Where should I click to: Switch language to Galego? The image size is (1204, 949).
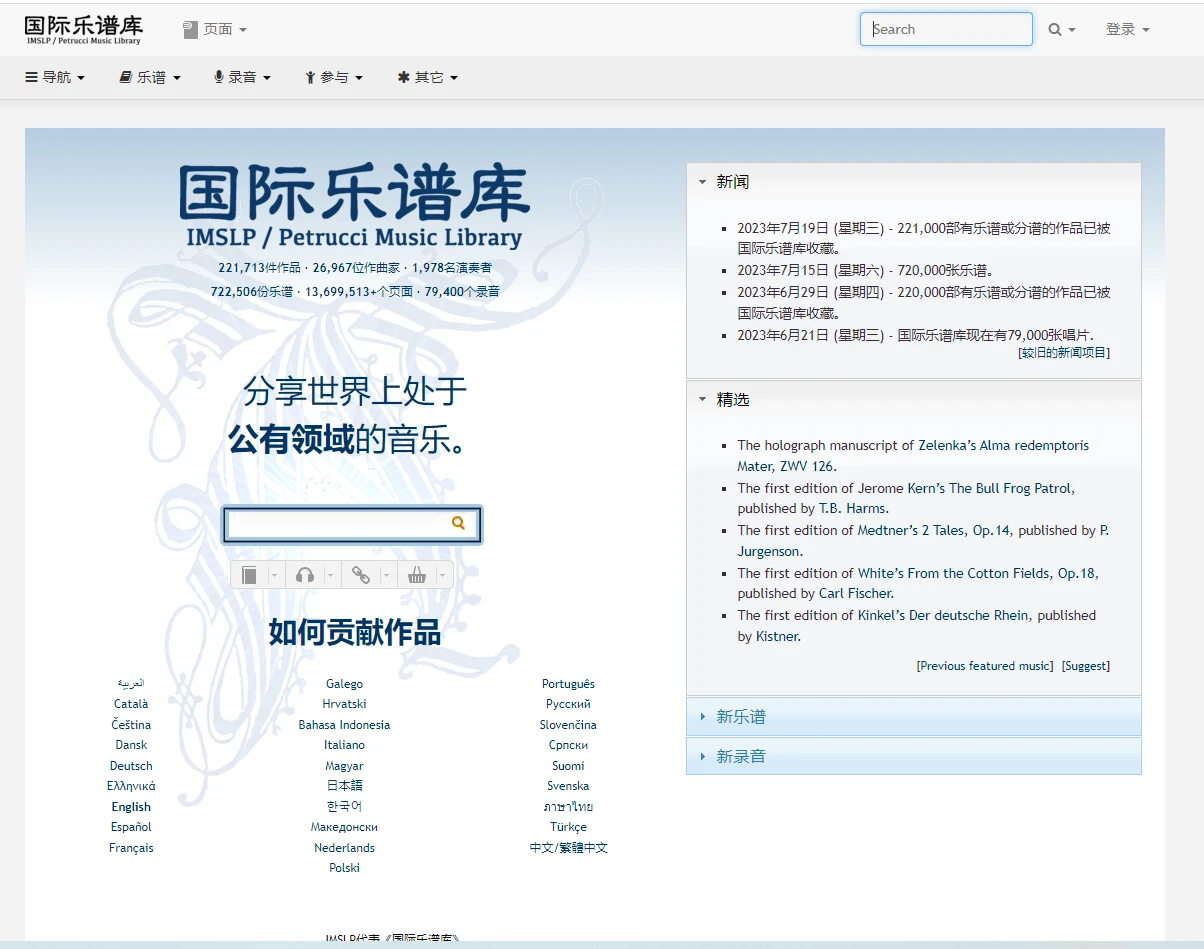(x=344, y=684)
